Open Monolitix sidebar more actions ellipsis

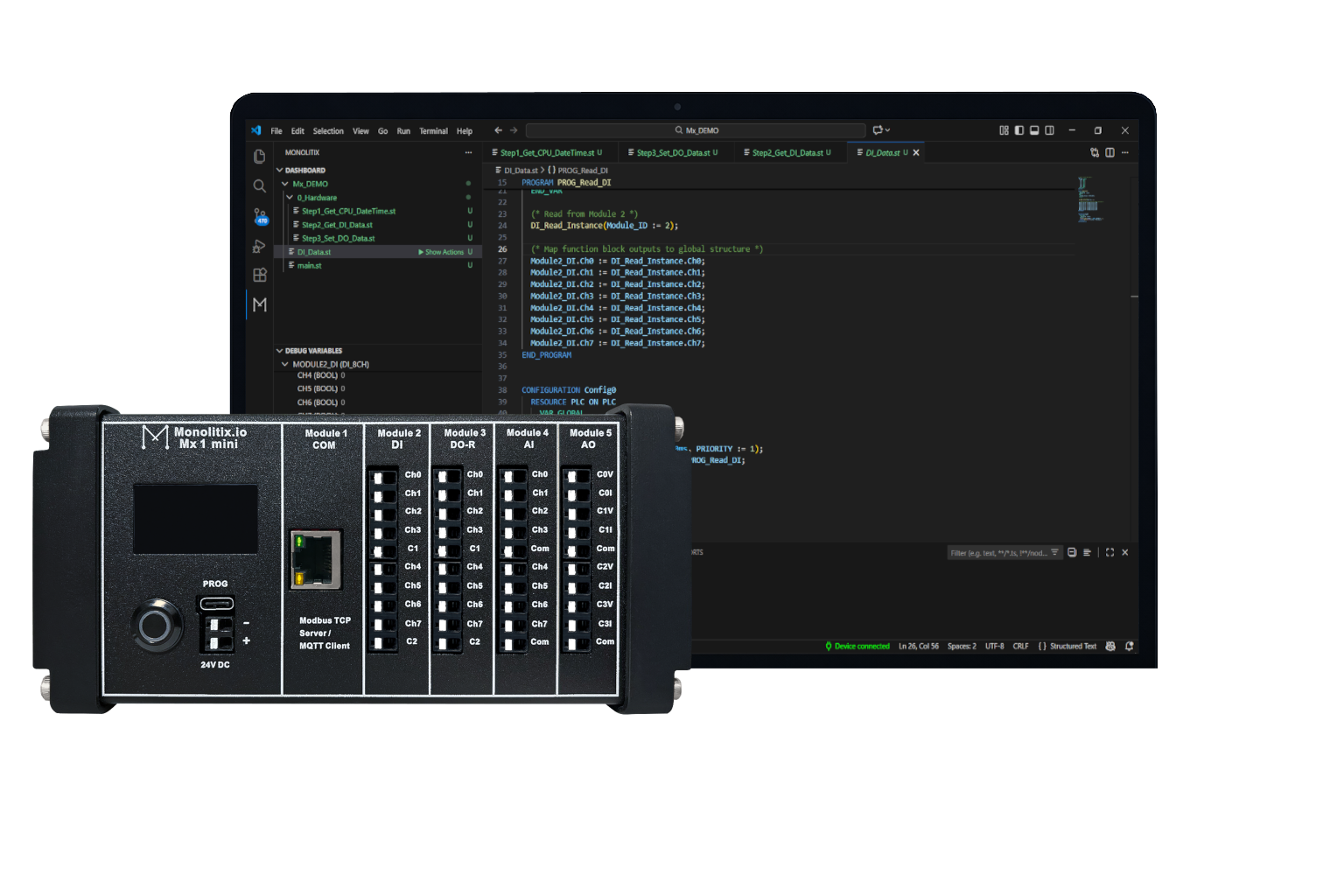[469, 152]
